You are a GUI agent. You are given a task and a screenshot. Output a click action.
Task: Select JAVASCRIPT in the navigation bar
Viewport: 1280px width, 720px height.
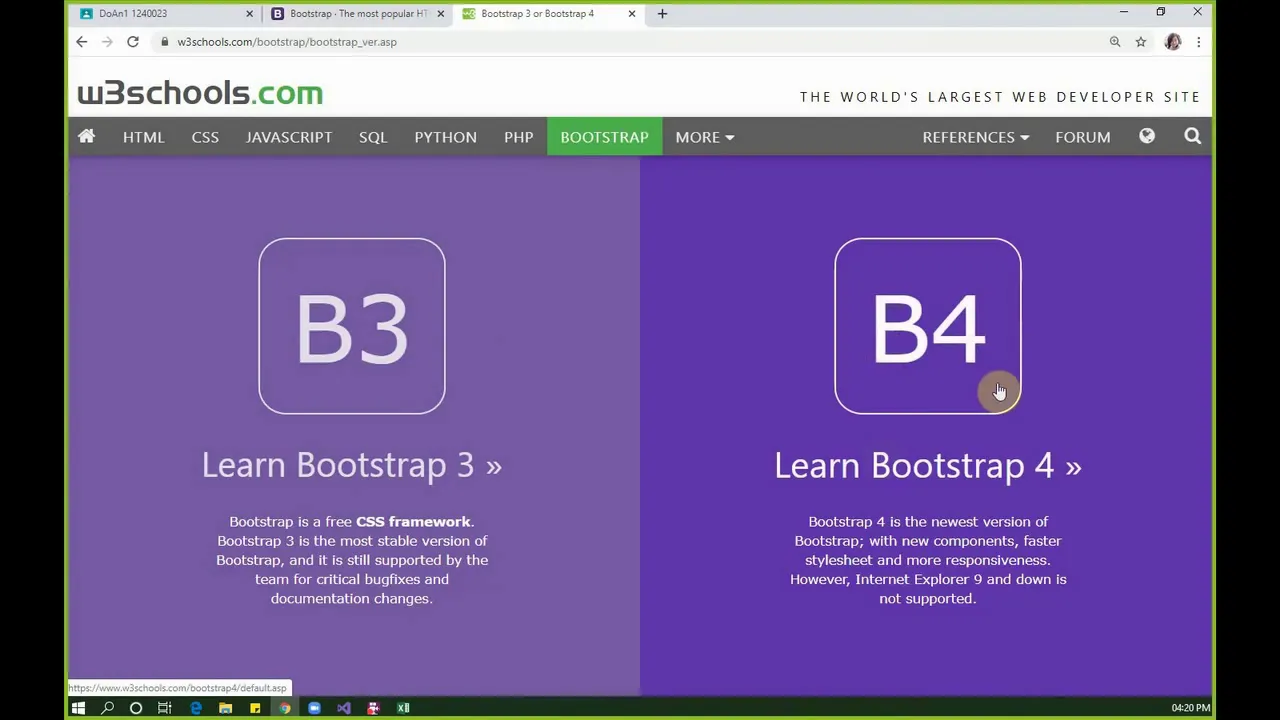[x=289, y=137]
